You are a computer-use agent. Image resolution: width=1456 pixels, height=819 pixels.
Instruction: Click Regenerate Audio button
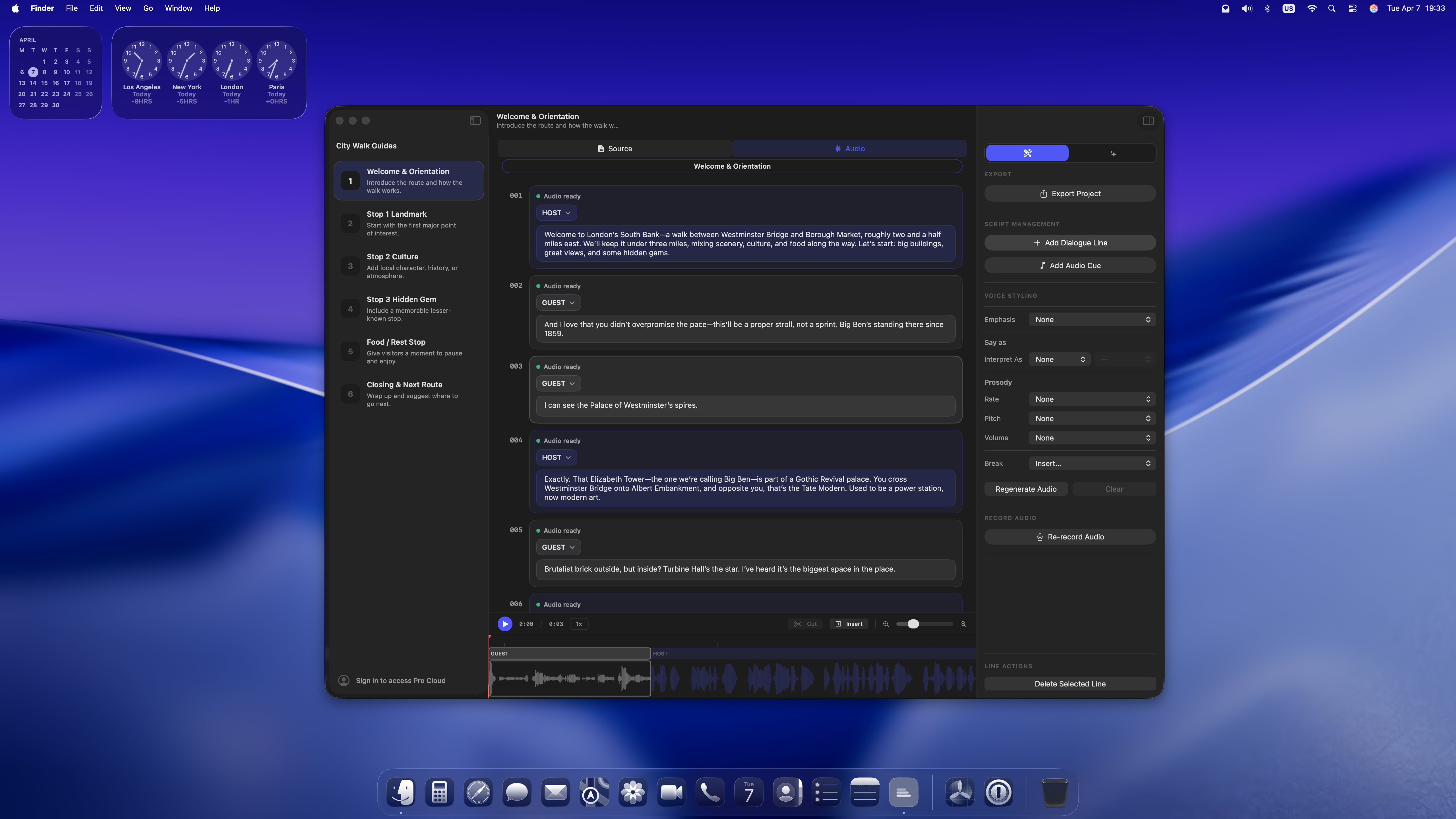[1026, 489]
